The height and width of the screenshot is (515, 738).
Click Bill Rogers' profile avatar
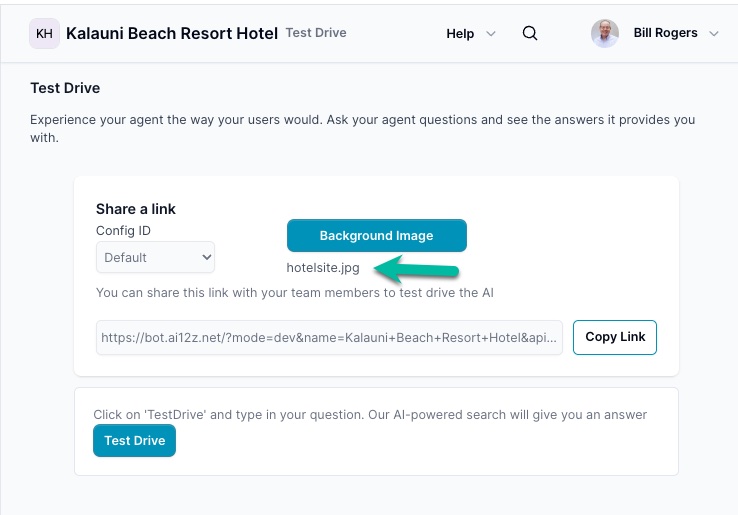click(x=605, y=33)
